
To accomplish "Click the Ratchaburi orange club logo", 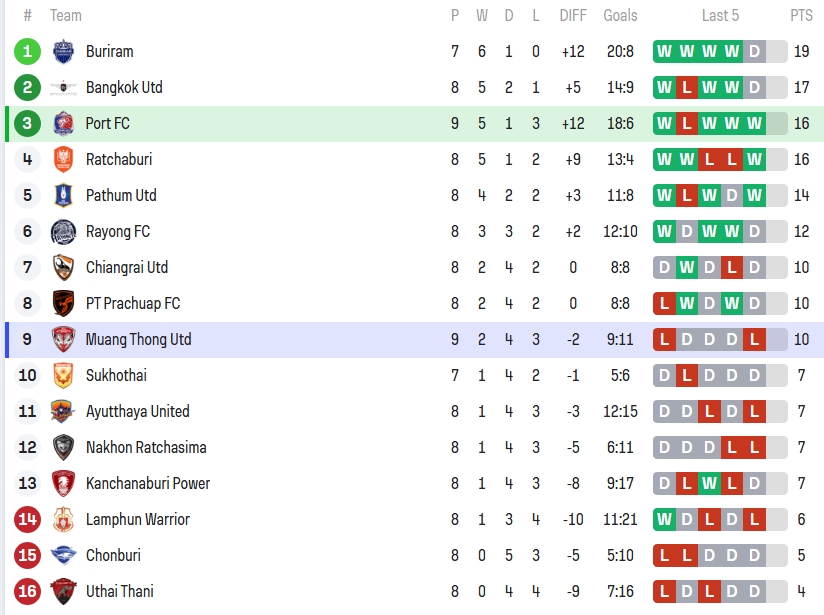I will [63, 159].
